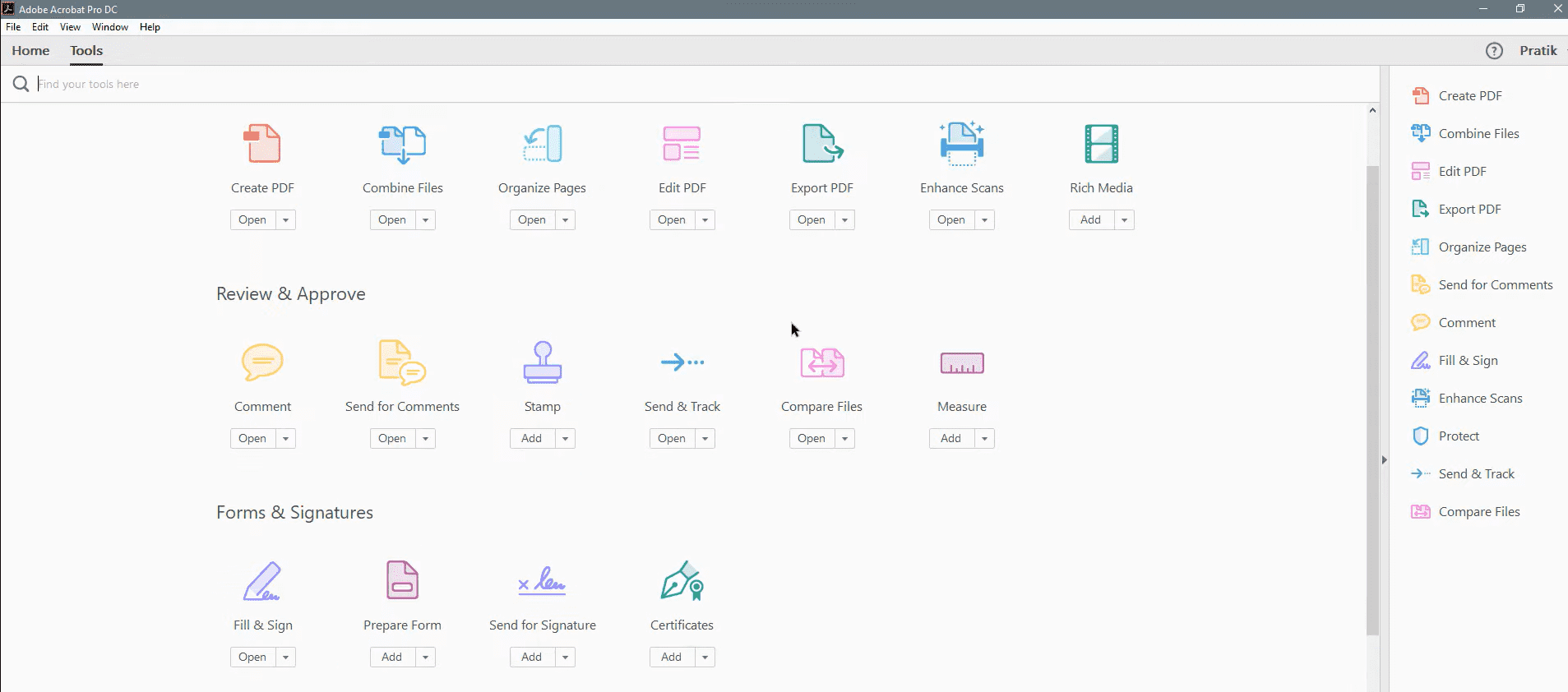Open Send for Comments shortcut in sidebar
Viewport: 1568px width, 692px height.
point(1482,284)
